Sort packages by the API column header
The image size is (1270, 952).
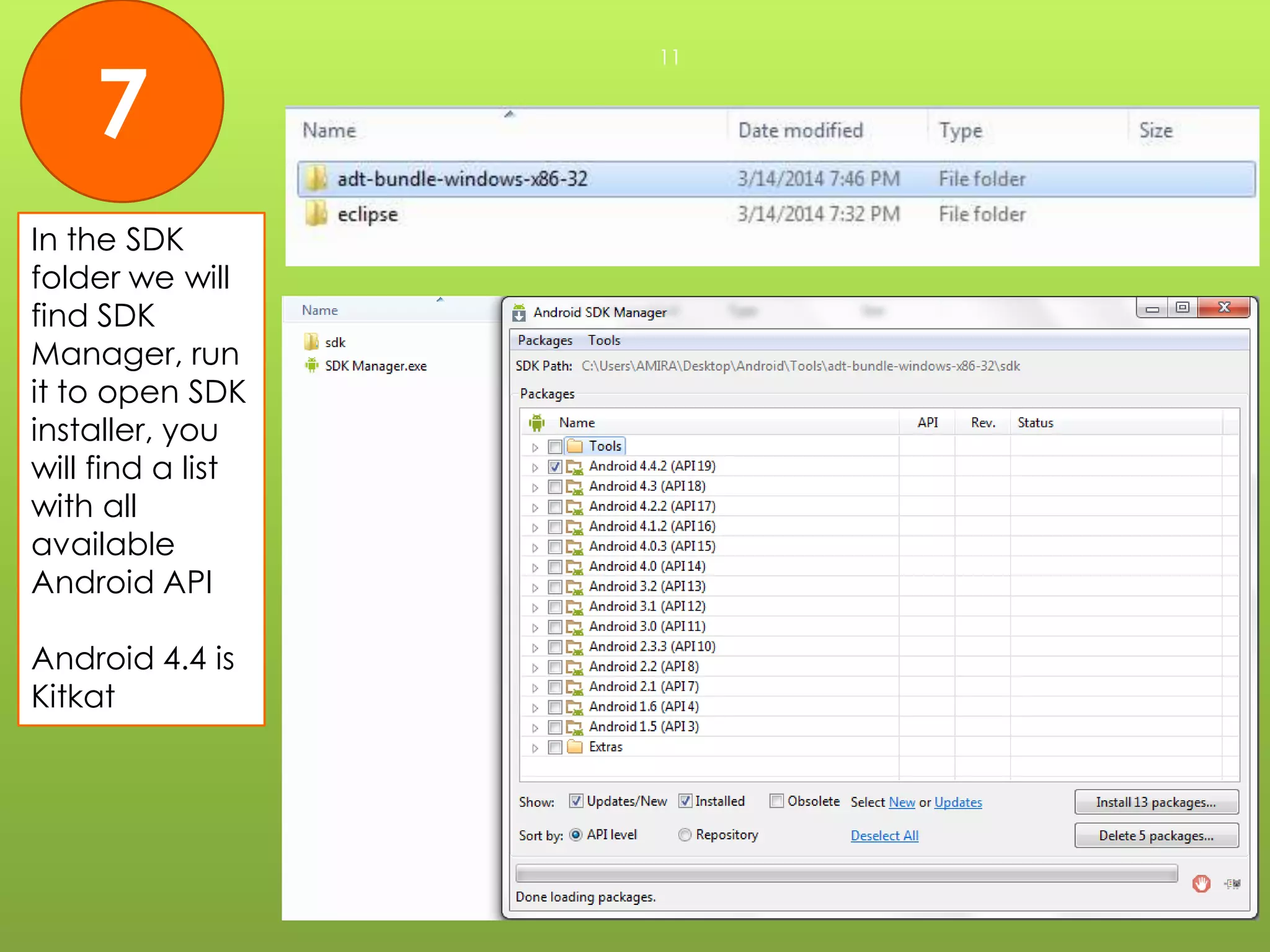[927, 423]
